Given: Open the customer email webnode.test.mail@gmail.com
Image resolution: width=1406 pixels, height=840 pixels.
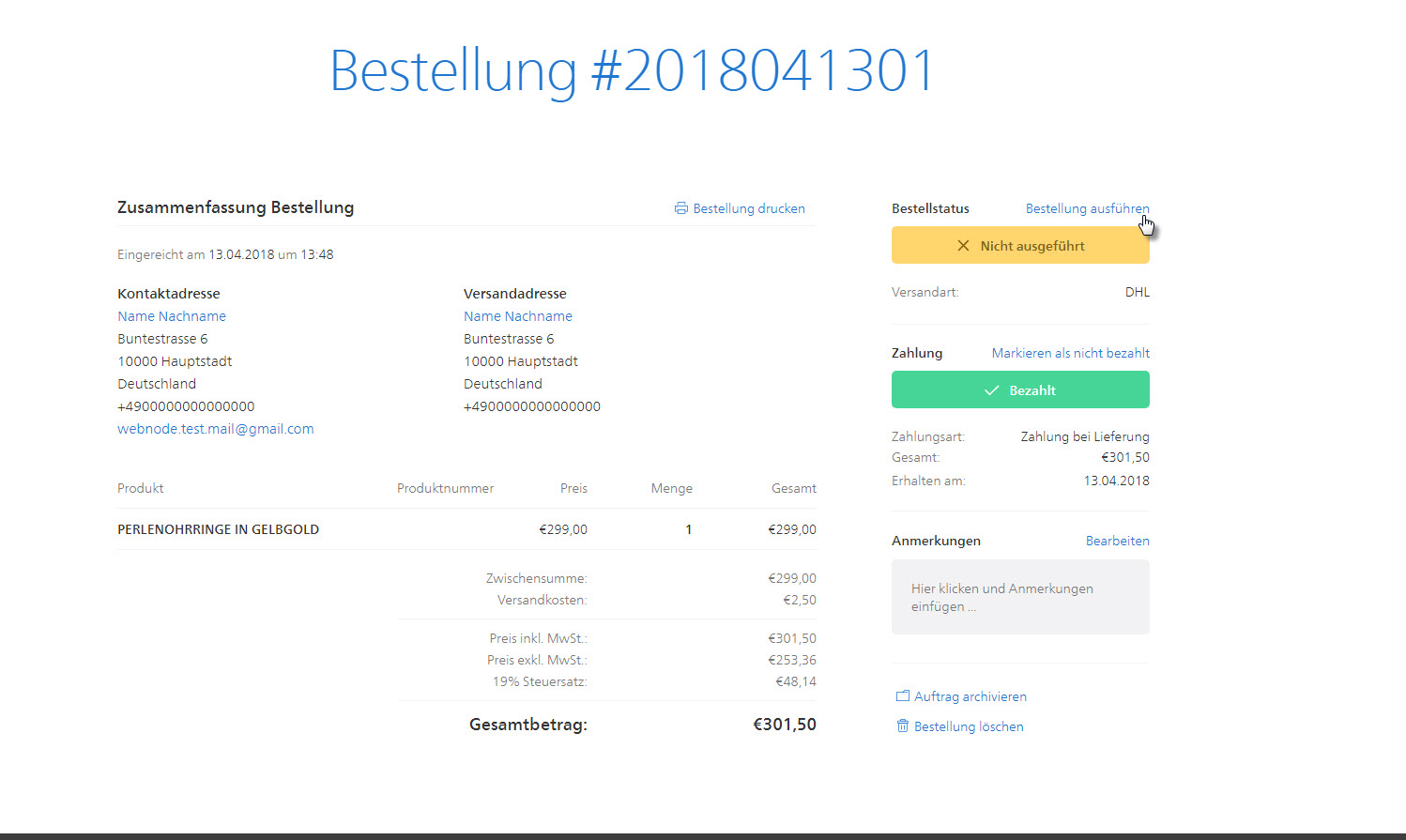Looking at the screenshot, I should 215,428.
